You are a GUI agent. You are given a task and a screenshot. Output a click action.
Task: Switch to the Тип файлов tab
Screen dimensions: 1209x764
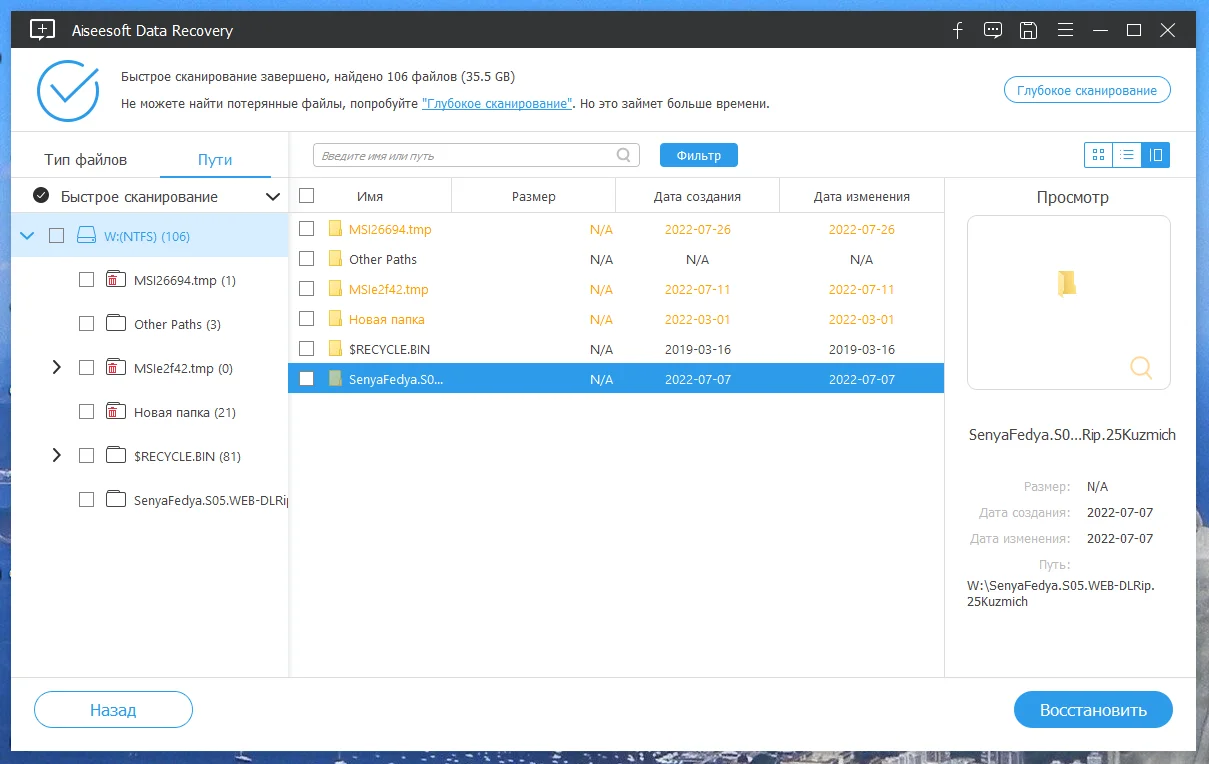(86, 160)
